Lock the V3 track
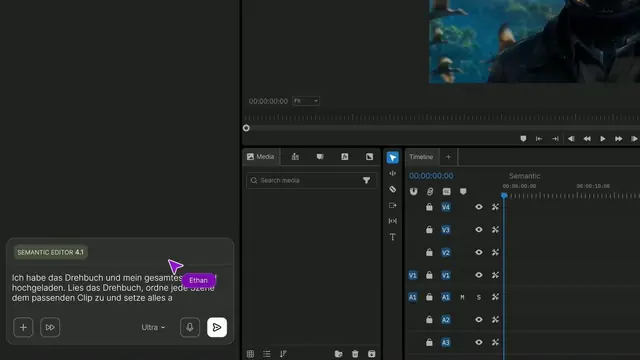Screen dimensions: 640x360 coord(429,230)
